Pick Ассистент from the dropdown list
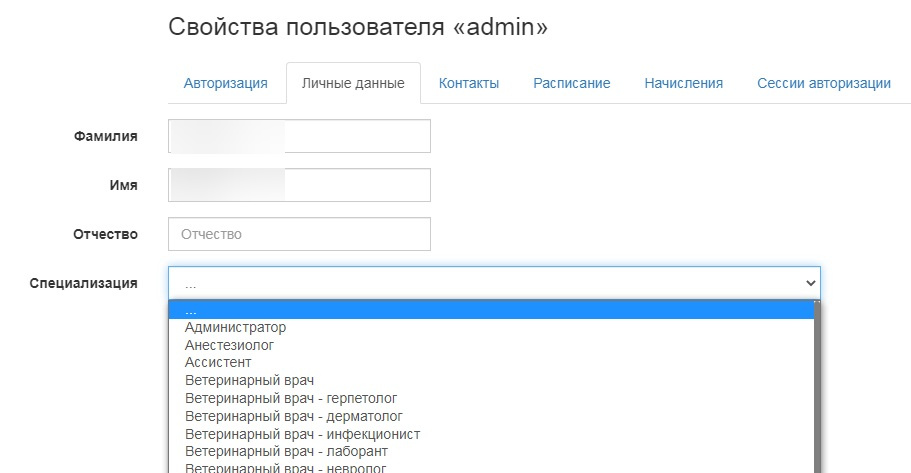 492,363
